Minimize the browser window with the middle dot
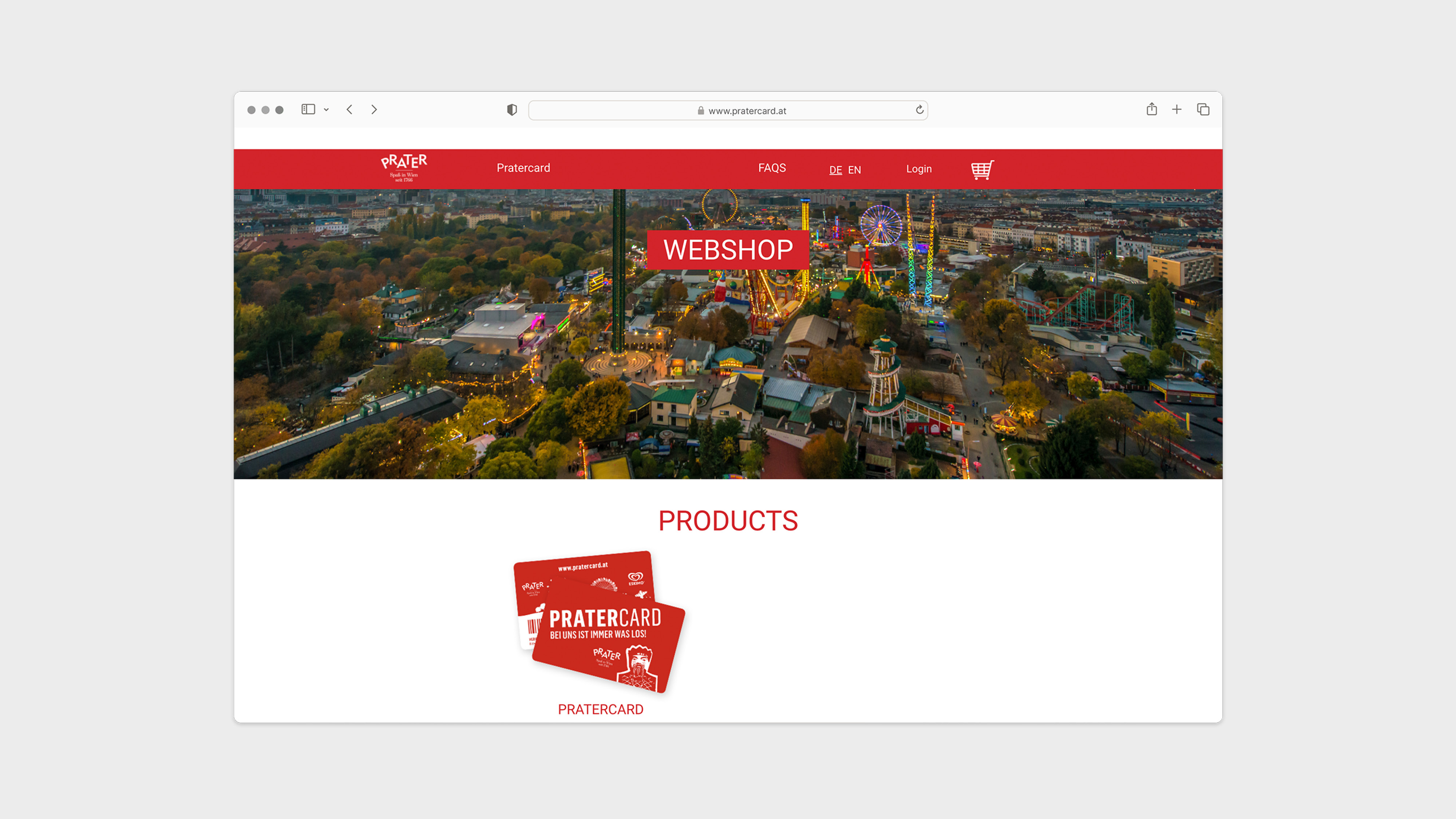Screen dimensions: 1456x819 pos(266,110)
